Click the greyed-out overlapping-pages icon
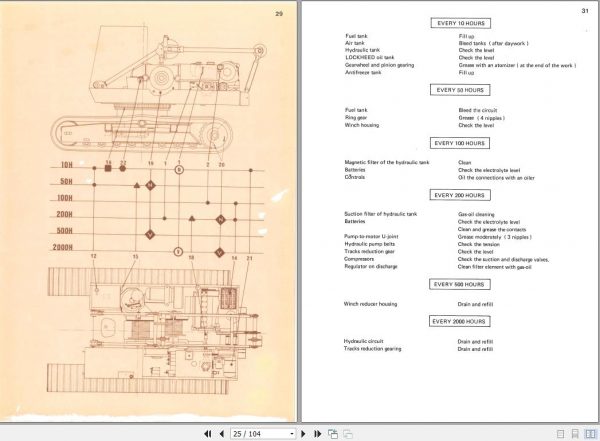 click(x=347, y=433)
